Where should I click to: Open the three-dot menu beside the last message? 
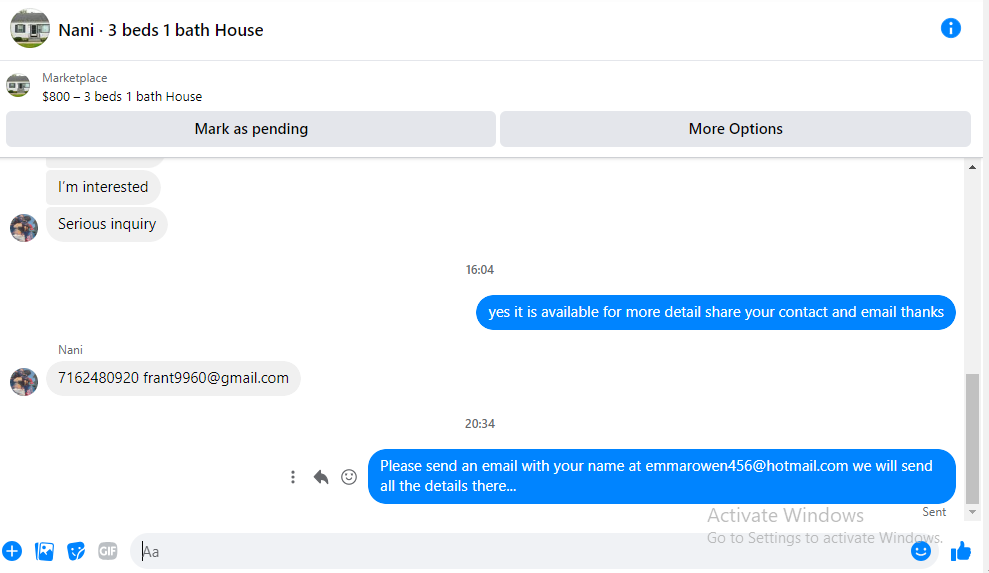coord(293,477)
